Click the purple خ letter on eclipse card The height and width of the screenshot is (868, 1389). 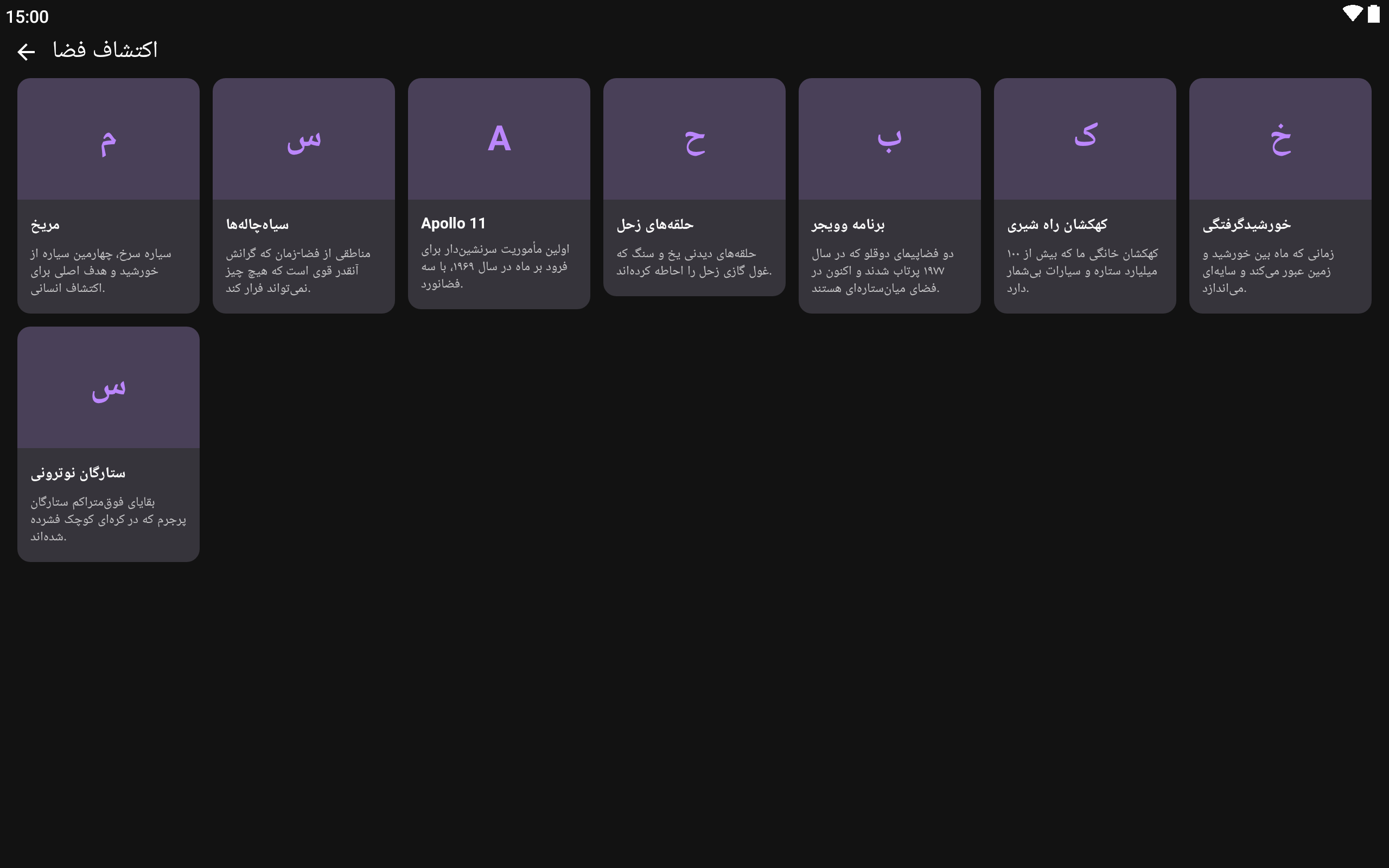(1280, 139)
